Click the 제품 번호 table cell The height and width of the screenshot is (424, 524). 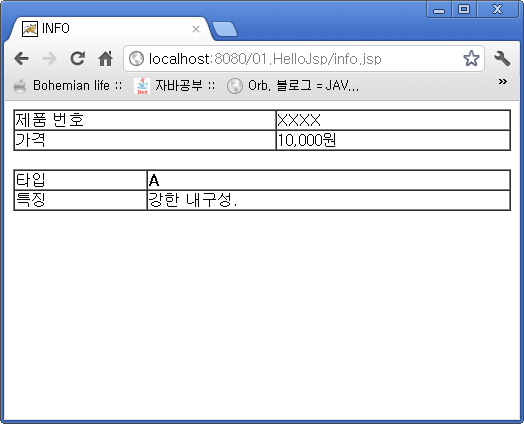click(145, 120)
